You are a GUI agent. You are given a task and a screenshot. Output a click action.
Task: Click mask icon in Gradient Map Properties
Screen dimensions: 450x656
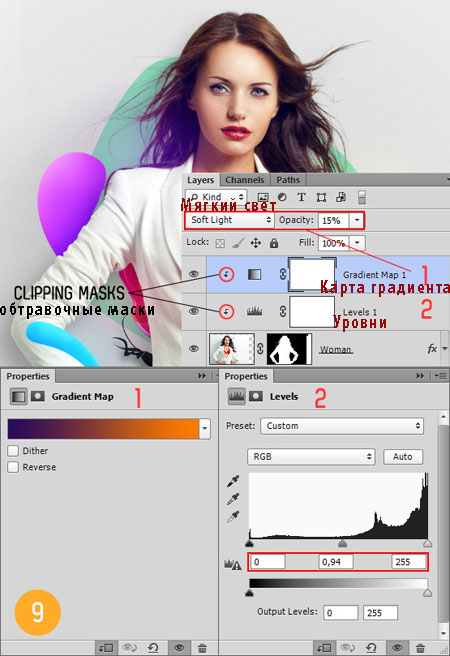(38, 396)
